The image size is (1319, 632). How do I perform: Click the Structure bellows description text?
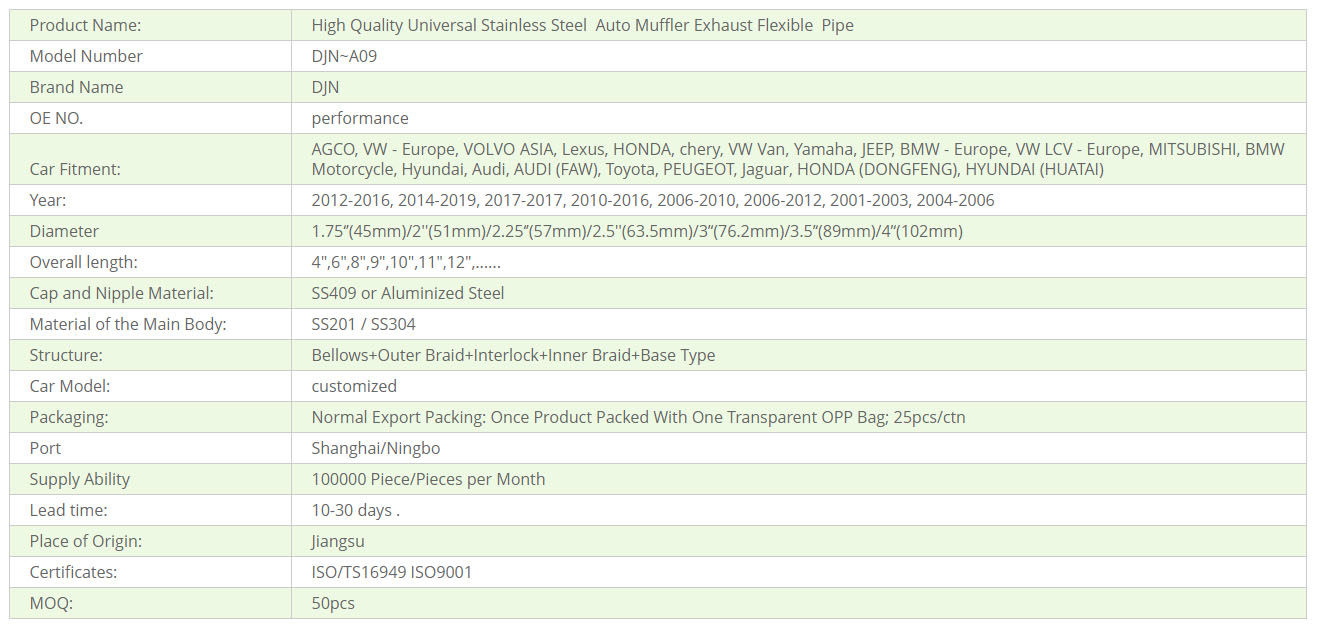click(513, 355)
